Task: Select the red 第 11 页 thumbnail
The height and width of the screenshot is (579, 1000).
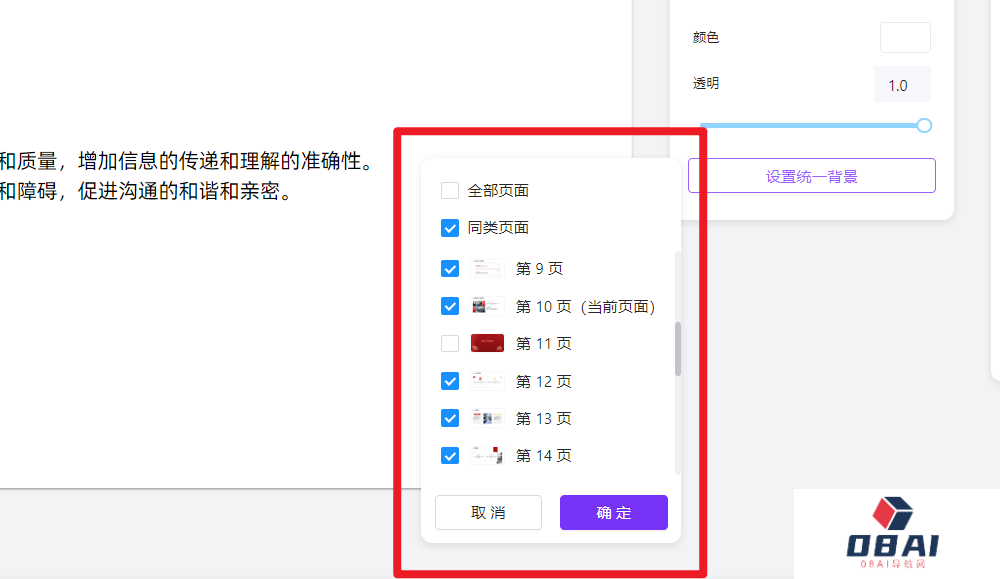Action: pyautogui.click(x=487, y=343)
